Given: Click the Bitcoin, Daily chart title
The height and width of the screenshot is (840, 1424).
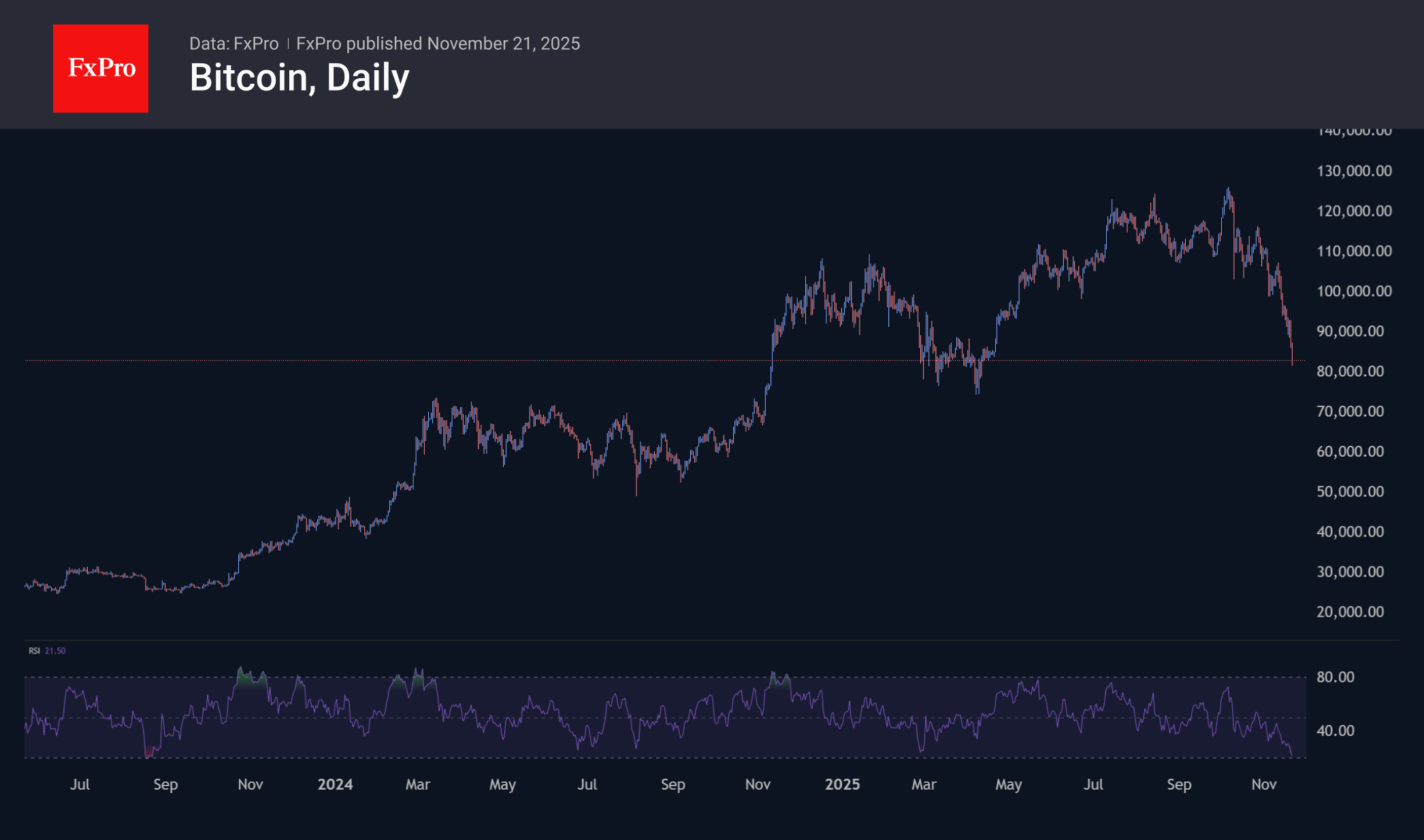Looking at the screenshot, I should coord(299,78).
